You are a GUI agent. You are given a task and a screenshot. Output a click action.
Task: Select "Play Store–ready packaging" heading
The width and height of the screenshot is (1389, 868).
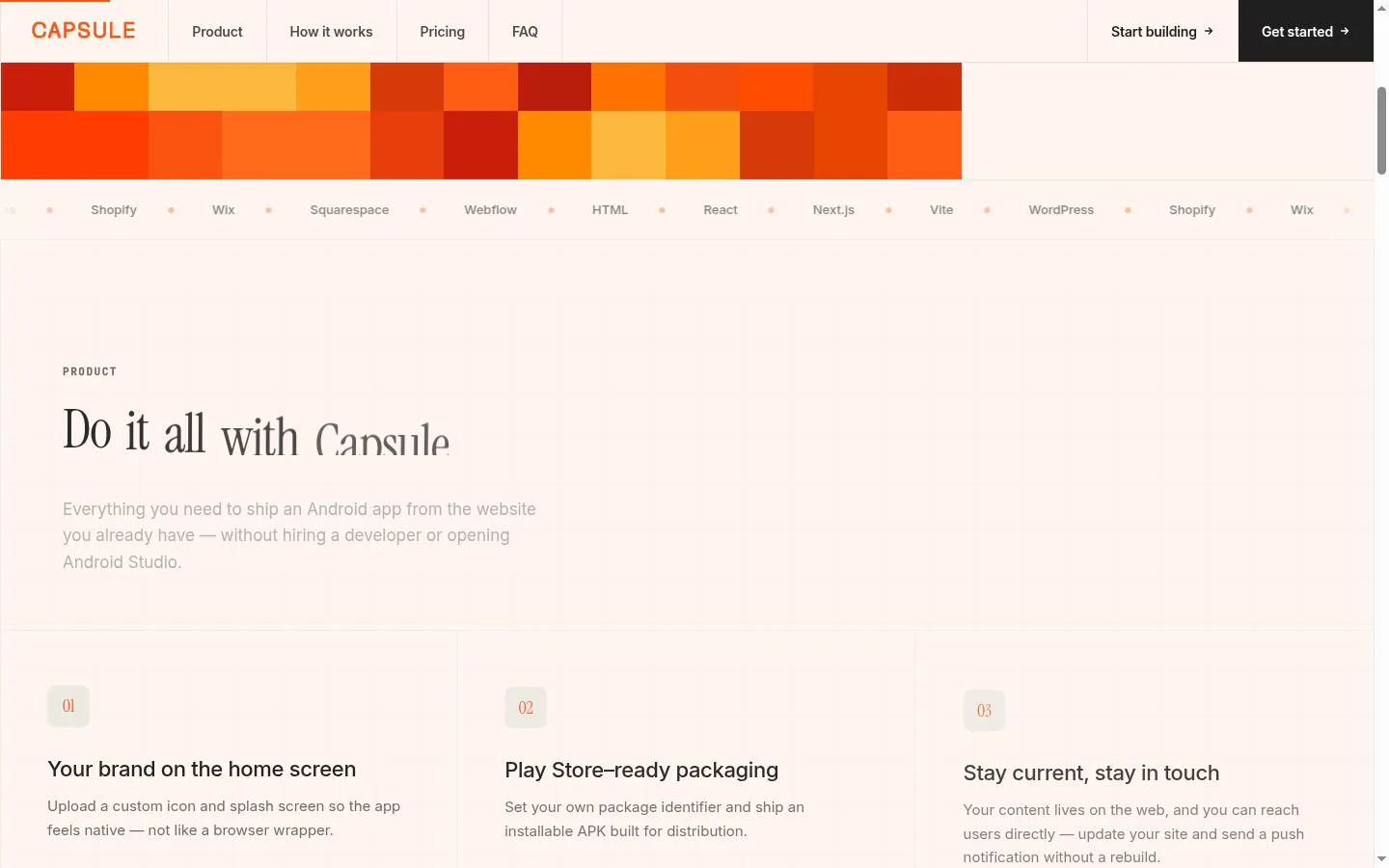pyautogui.click(x=641, y=770)
